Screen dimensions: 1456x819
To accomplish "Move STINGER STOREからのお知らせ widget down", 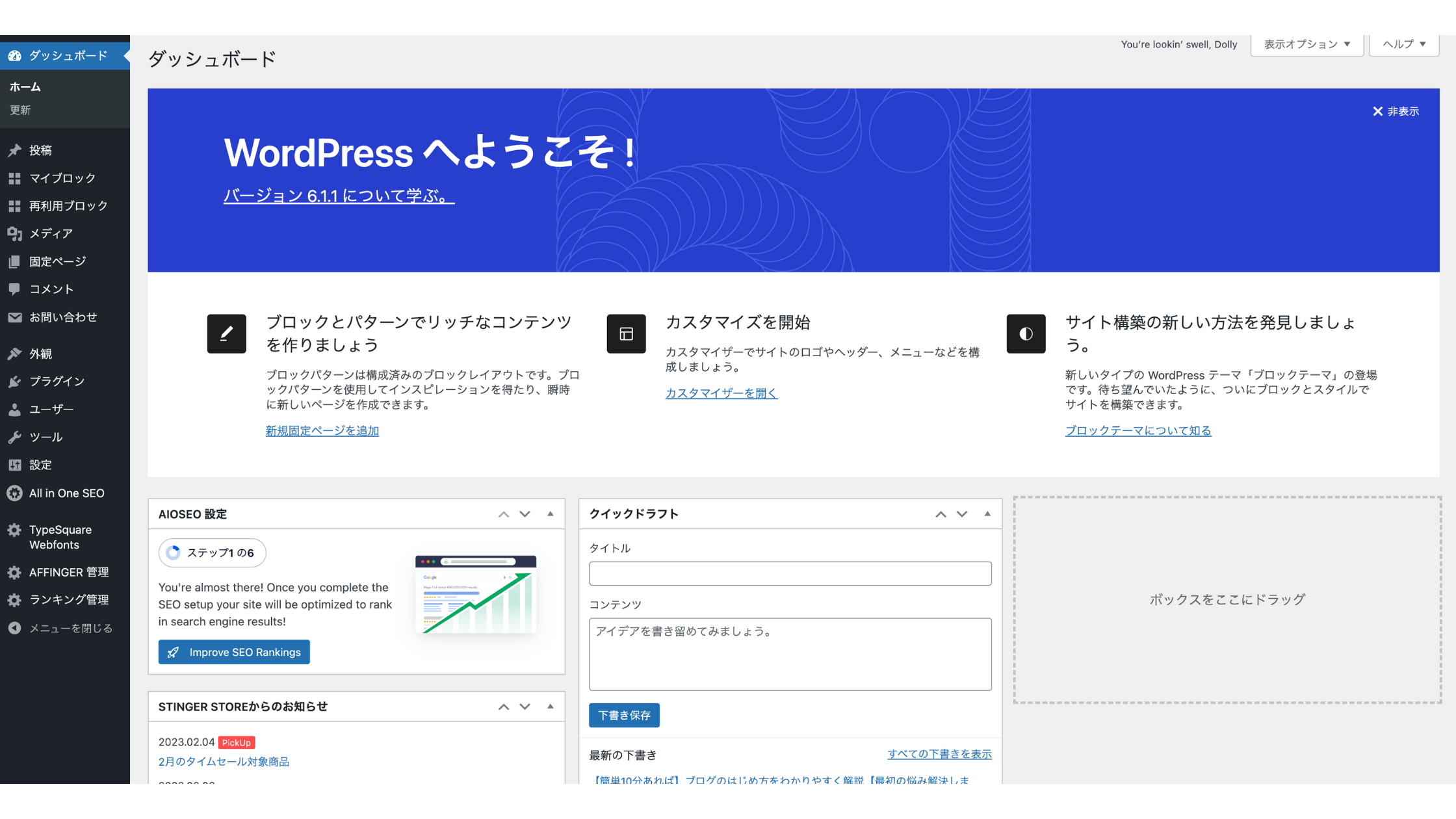I will click(525, 707).
